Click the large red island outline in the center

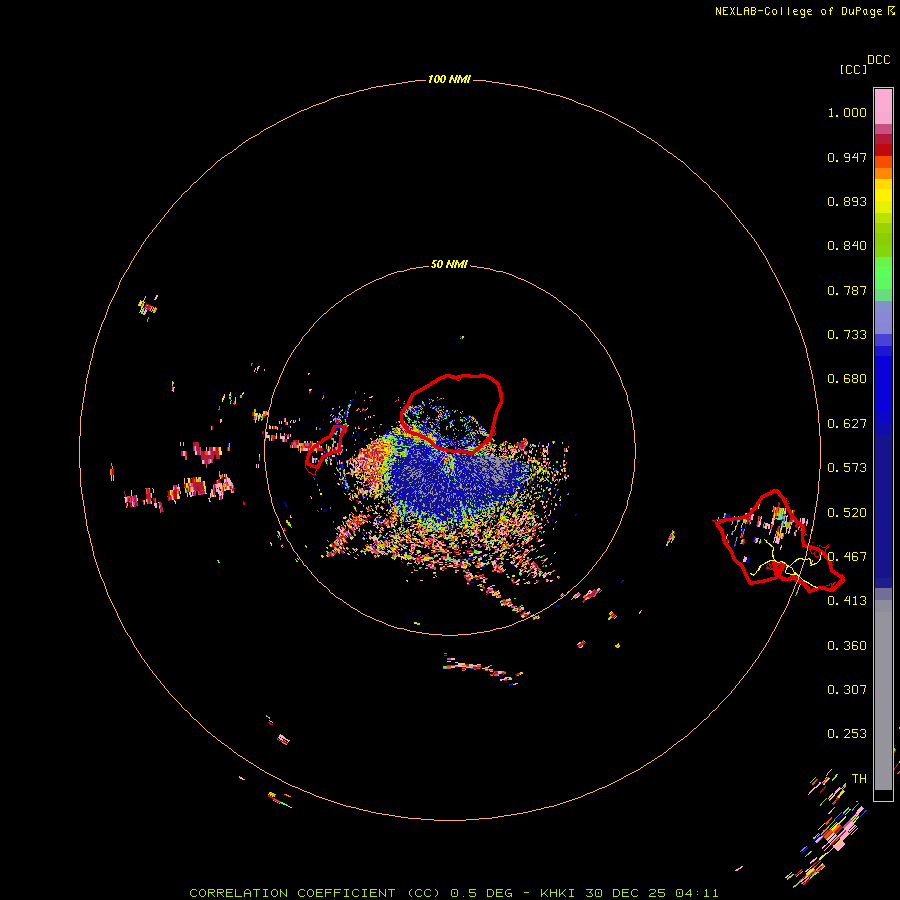point(452,413)
